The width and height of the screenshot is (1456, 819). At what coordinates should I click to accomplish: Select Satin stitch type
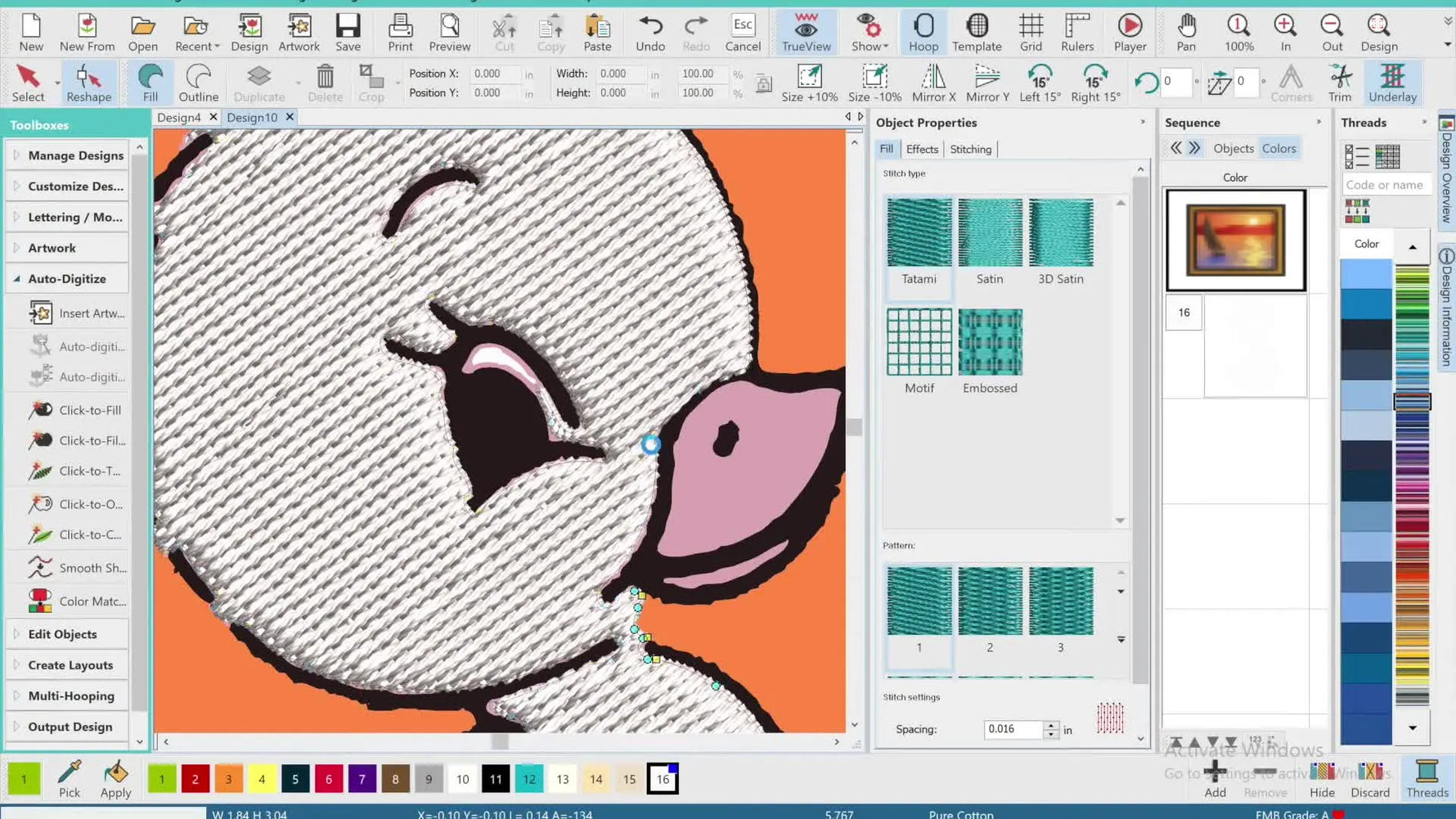990,241
